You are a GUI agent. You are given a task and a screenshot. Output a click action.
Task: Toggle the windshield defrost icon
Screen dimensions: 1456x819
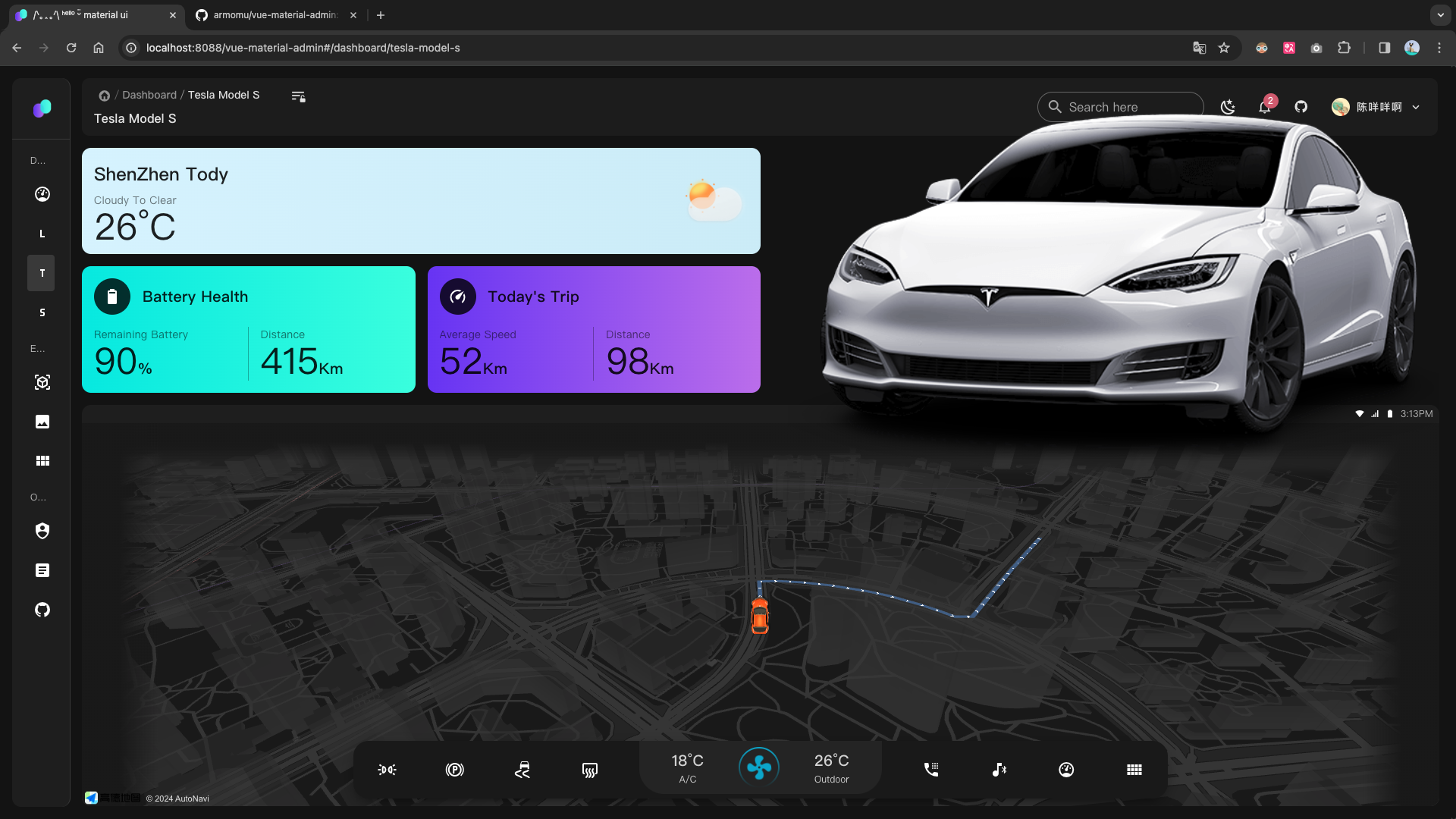pos(590,770)
